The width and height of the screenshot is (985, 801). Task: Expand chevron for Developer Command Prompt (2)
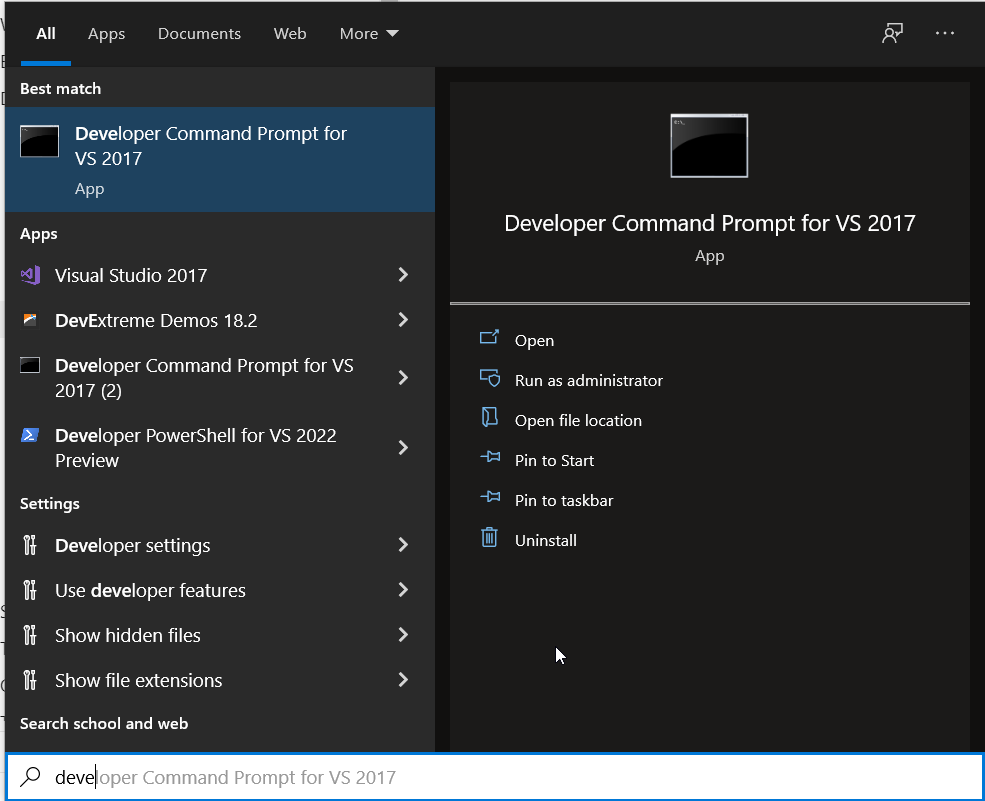pyautogui.click(x=403, y=378)
